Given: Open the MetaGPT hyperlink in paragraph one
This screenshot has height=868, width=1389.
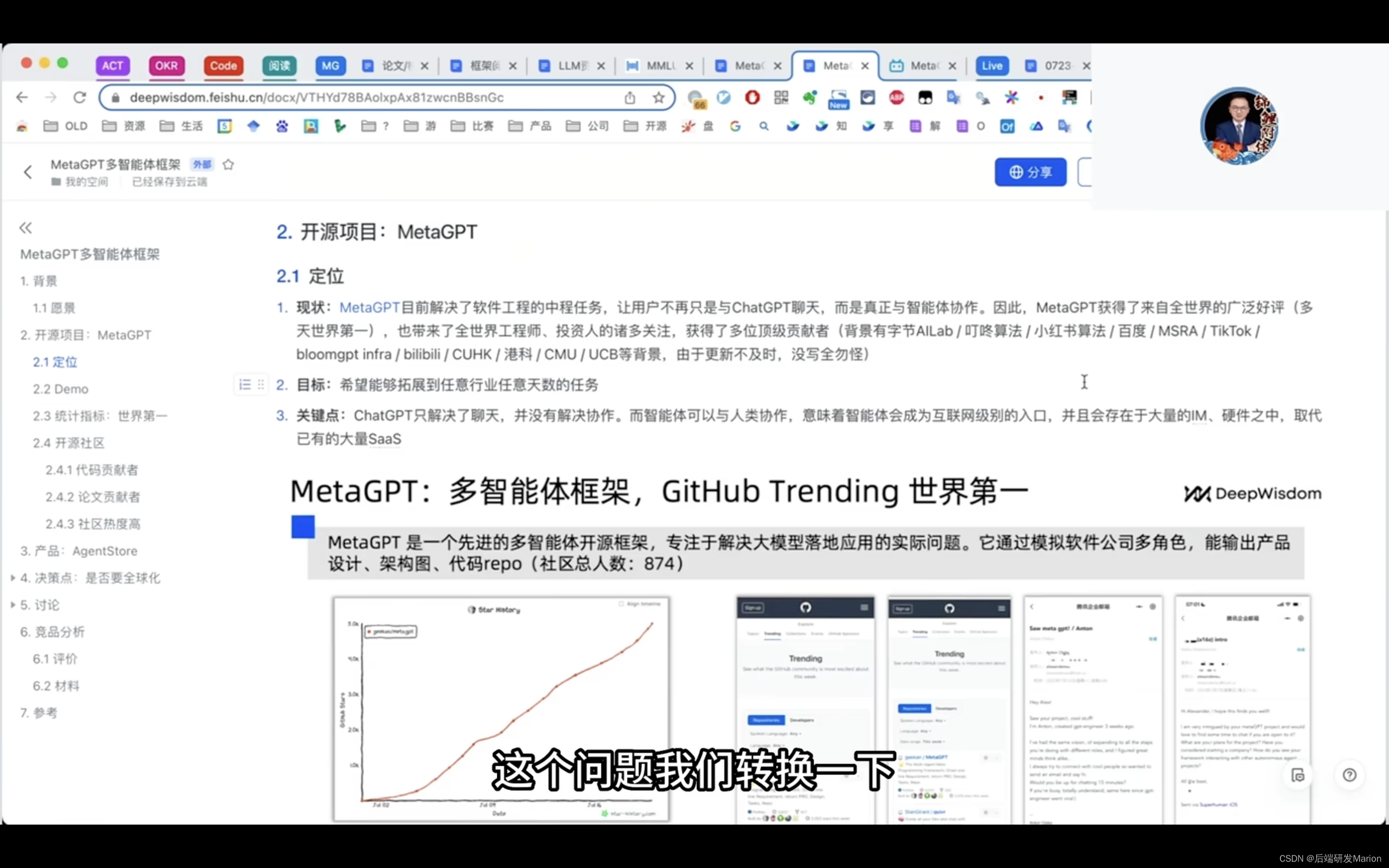Looking at the screenshot, I should pyautogui.click(x=369, y=308).
